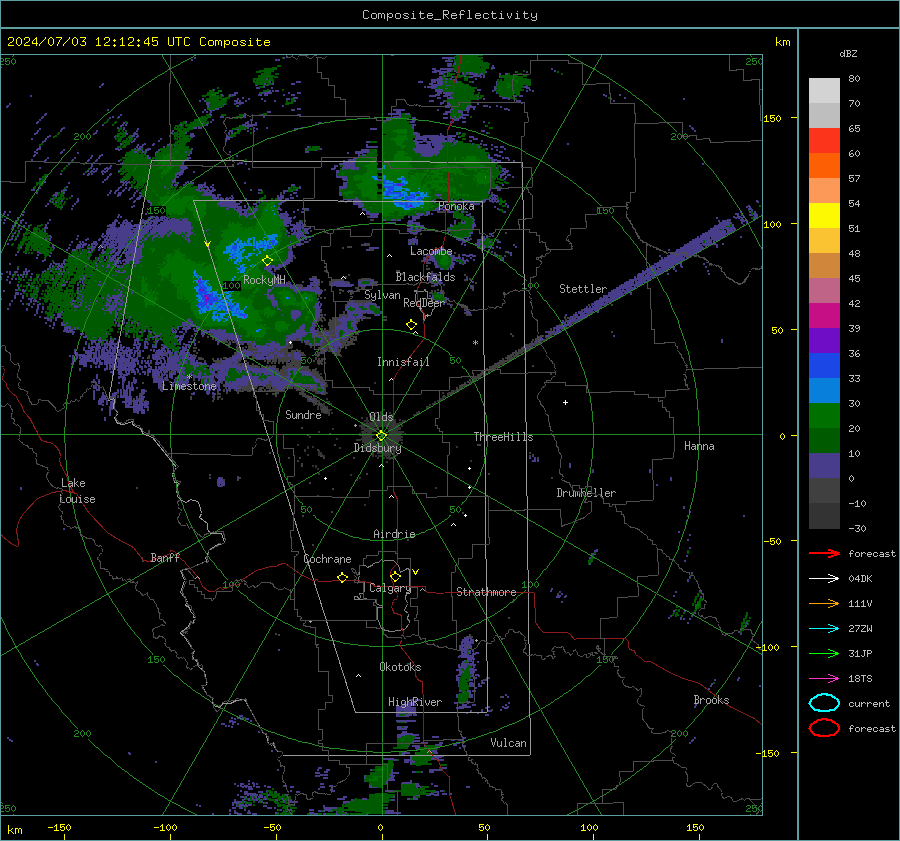Click the bright green 30–20 dBZ swatch
This screenshot has width=900, height=841.
[824, 416]
